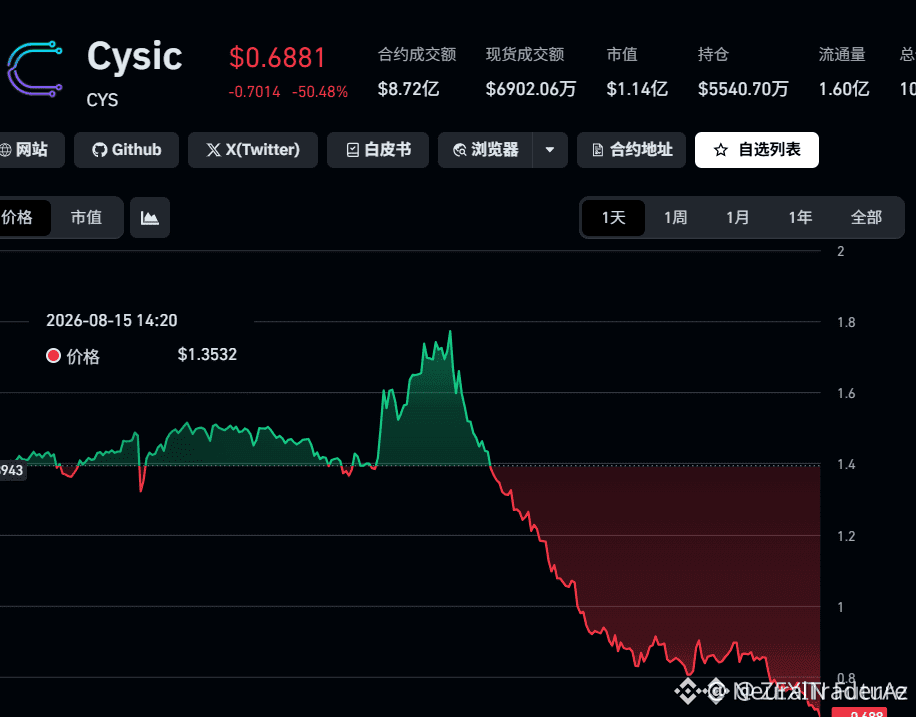Viewport: 916px width, 717px height.
Task: Click the Github octocat icon
Action: (99, 150)
